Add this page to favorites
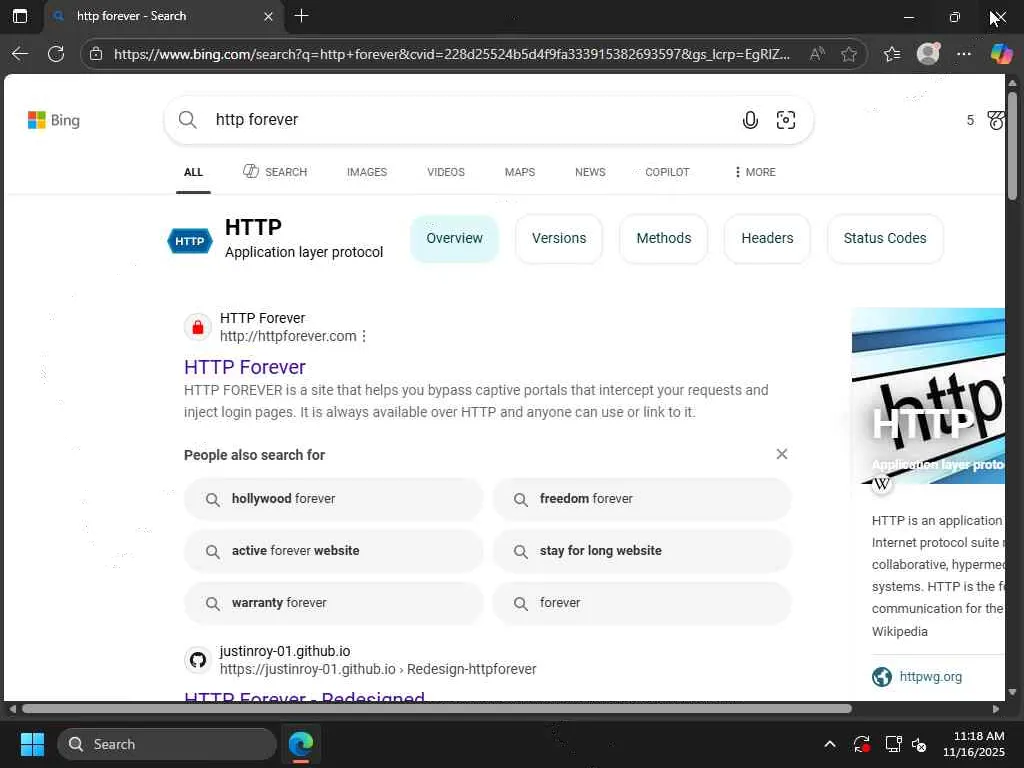 848,54
